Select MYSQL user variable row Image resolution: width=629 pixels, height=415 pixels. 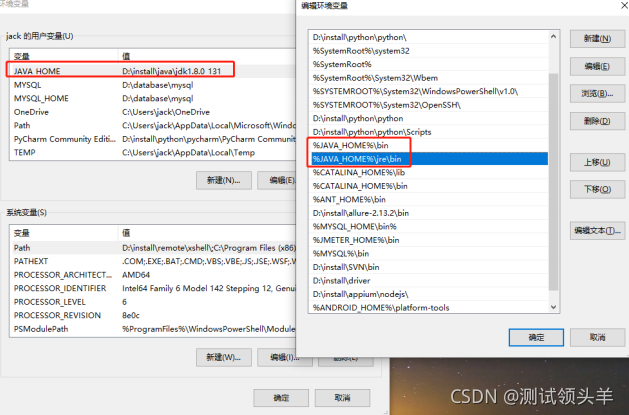pos(153,85)
